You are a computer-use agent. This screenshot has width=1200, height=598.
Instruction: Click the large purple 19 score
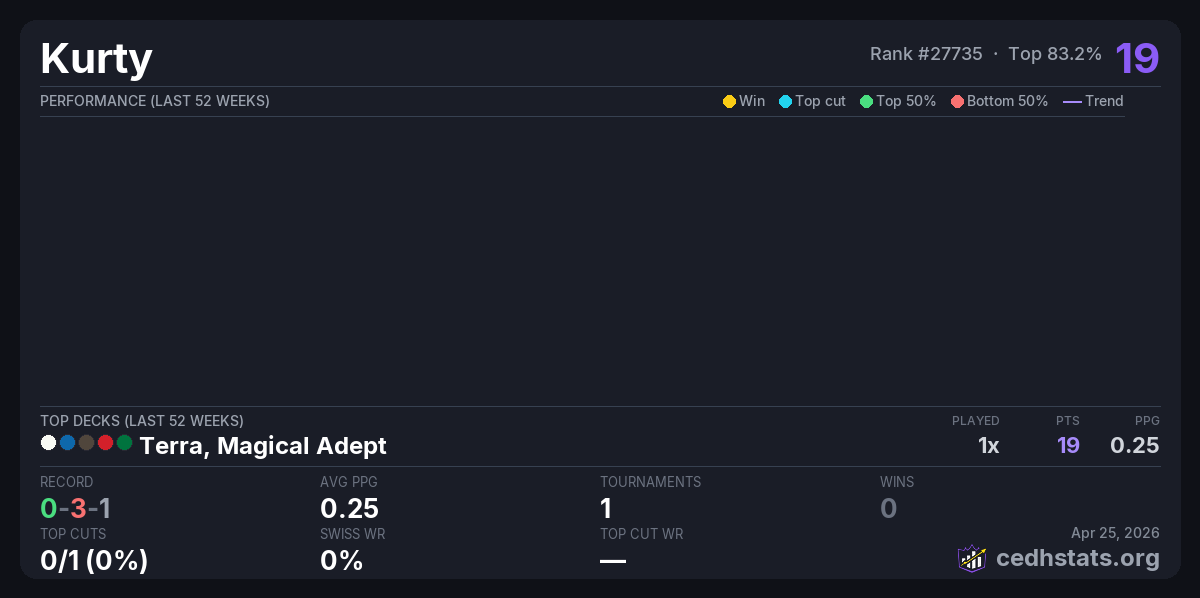(1137, 58)
